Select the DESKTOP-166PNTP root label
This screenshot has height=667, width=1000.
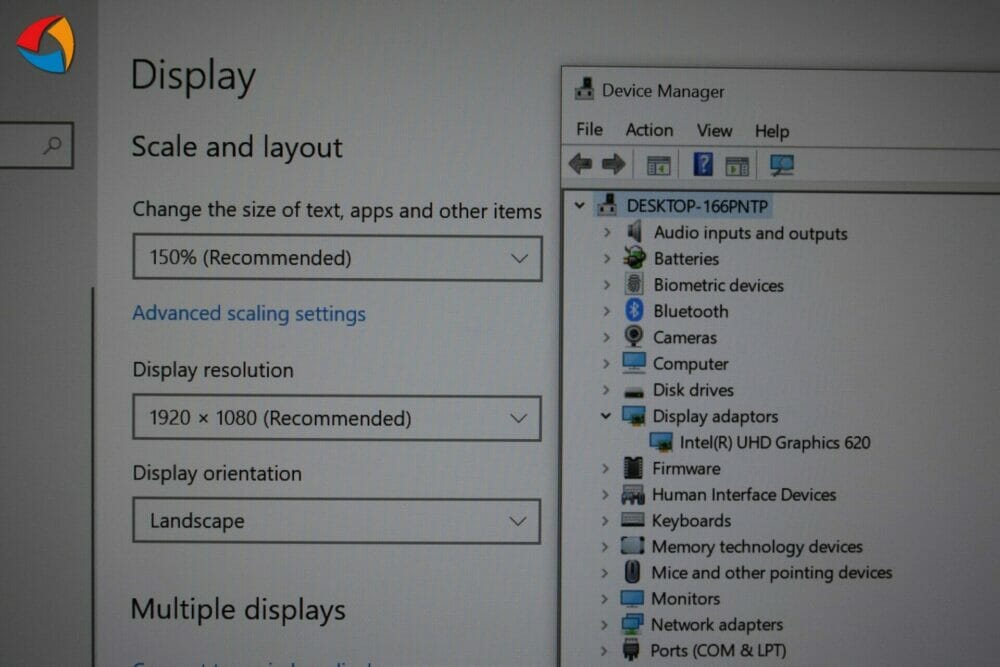click(x=697, y=206)
